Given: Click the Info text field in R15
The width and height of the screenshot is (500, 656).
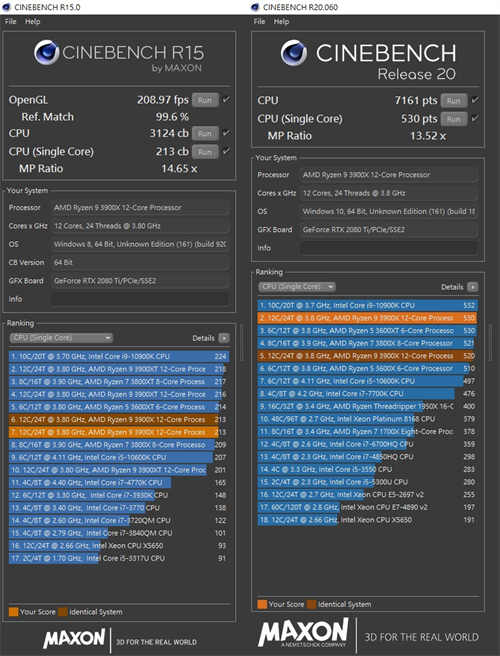Looking at the screenshot, I should coord(140,299).
